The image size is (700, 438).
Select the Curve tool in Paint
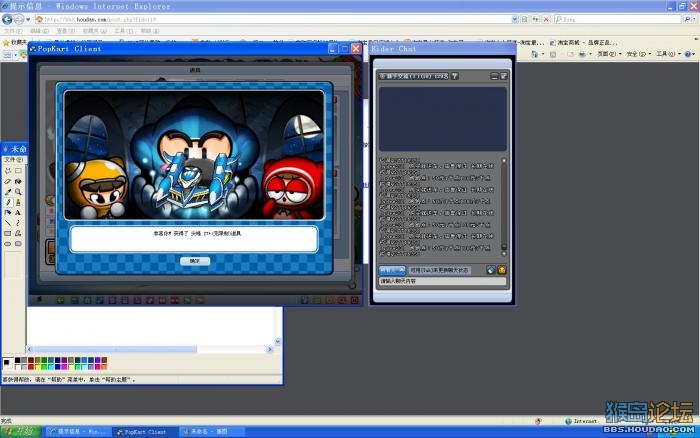click(x=18, y=223)
